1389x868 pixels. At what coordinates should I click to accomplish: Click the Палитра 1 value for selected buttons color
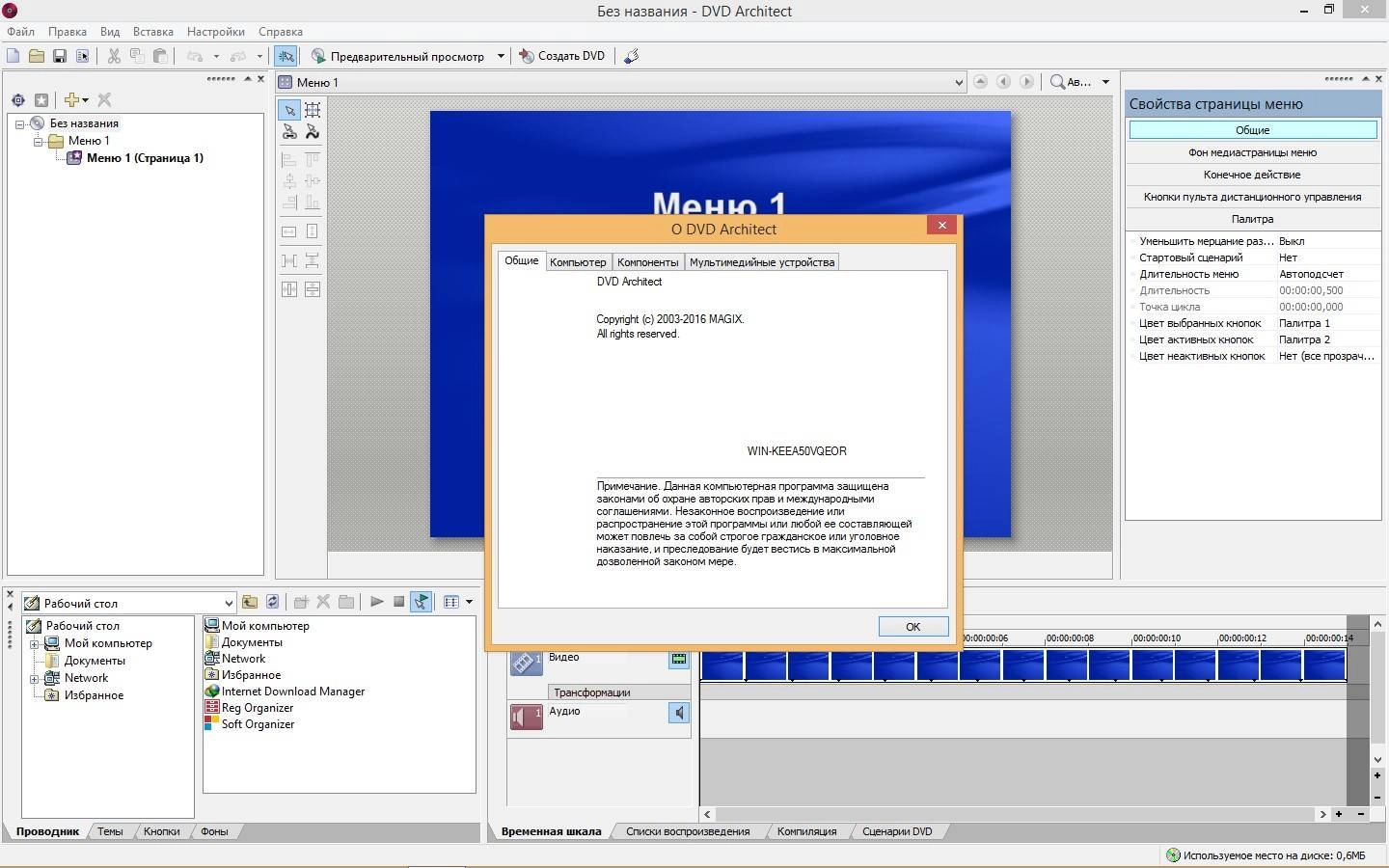pos(1304,323)
